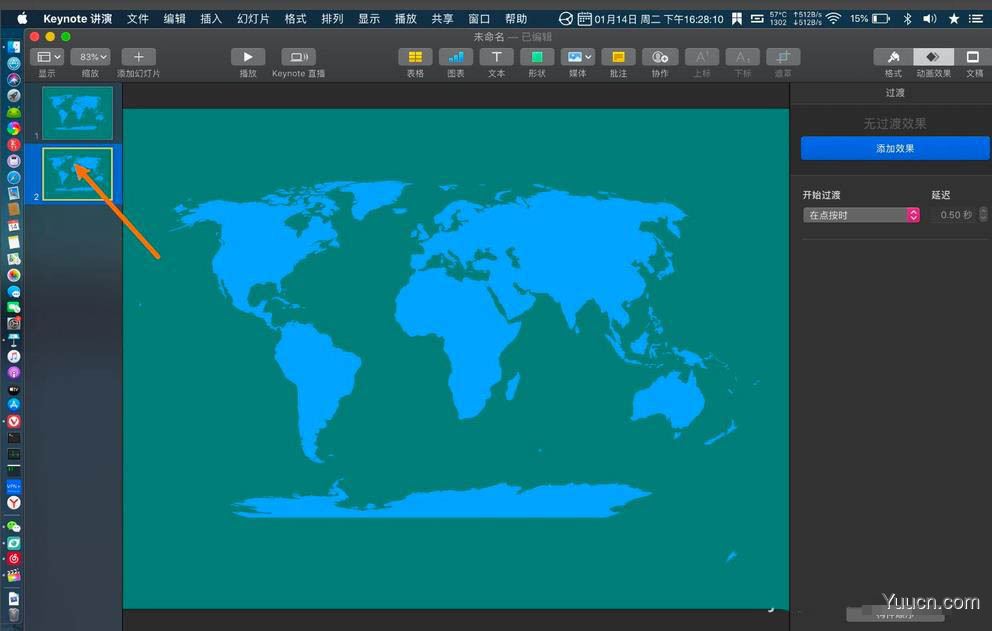Click the Wi-Fi status icon in menu bar
This screenshot has height=631, width=992.
click(833, 18)
